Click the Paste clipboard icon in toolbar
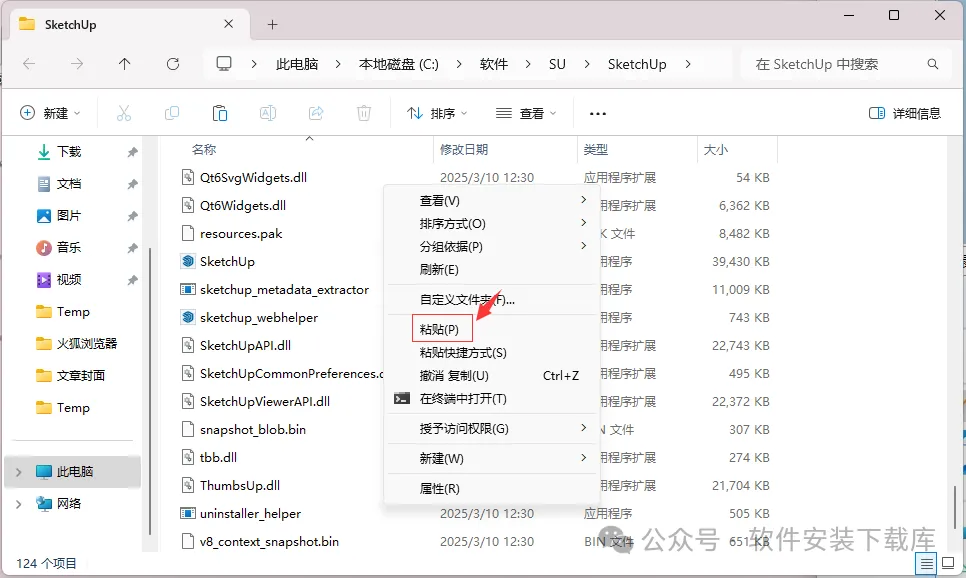This screenshot has width=966, height=578. click(x=220, y=113)
